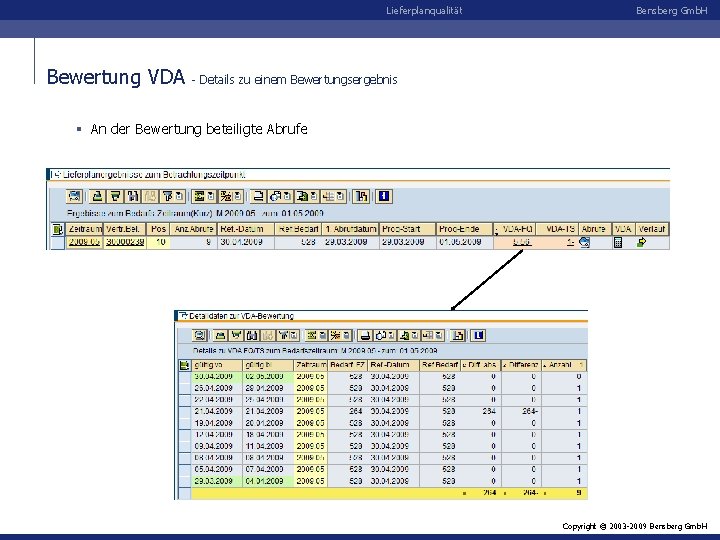Expand Views dropdown arrow in Lieferplanergebnisse toolbar
This screenshot has width=720, height=540.
287,196
